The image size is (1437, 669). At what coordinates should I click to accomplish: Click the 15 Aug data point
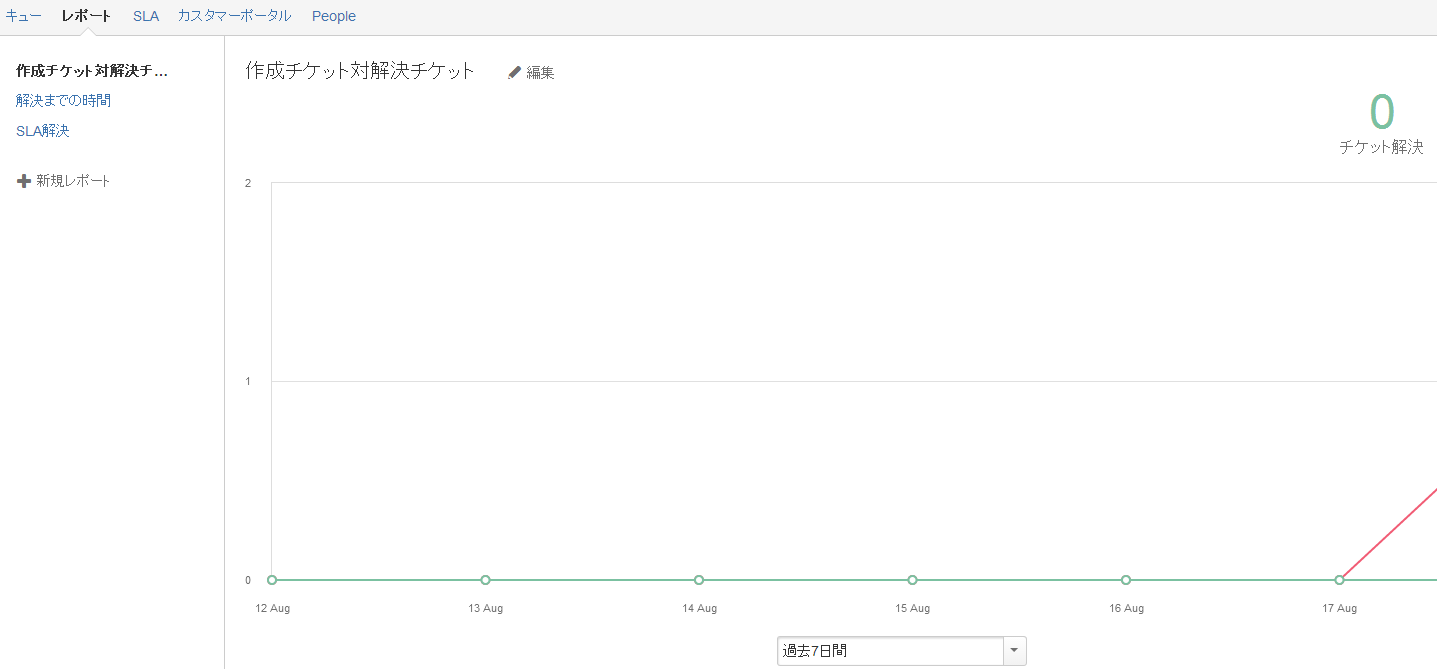(x=912, y=580)
